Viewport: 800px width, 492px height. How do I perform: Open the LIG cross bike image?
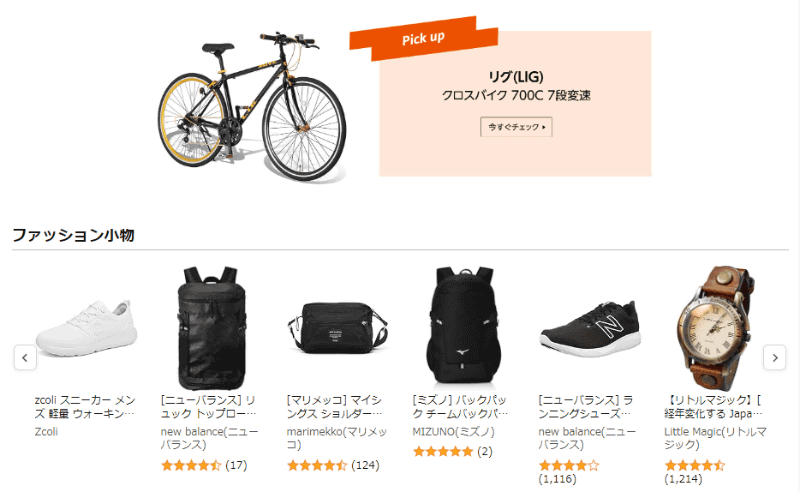pyautogui.click(x=252, y=106)
